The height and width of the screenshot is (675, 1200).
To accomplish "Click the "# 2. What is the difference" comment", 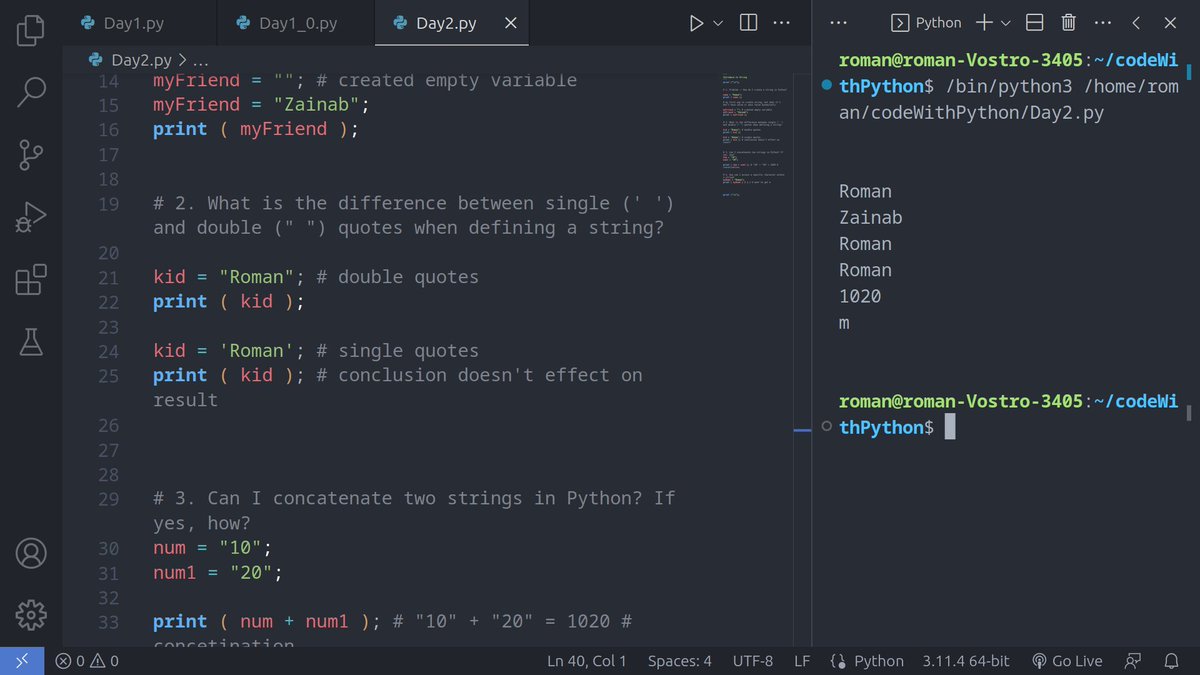I will (x=414, y=215).
